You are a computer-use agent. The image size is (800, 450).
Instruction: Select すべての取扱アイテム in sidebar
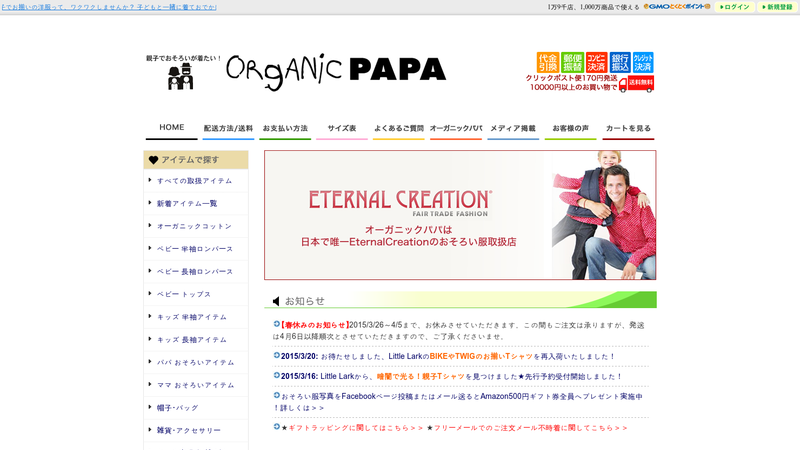point(194,181)
